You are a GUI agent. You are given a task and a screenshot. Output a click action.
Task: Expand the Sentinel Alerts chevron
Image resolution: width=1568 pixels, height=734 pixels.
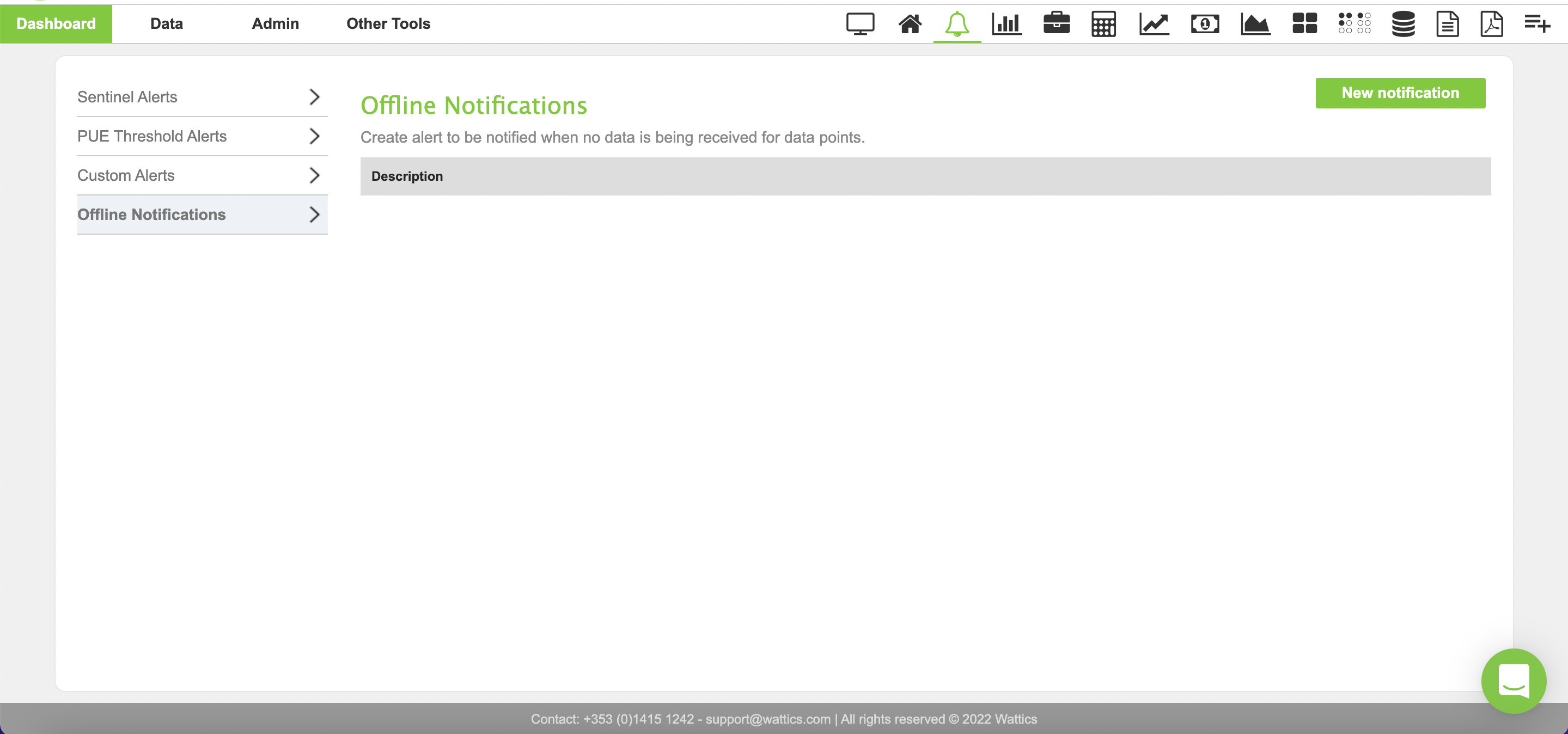point(314,97)
